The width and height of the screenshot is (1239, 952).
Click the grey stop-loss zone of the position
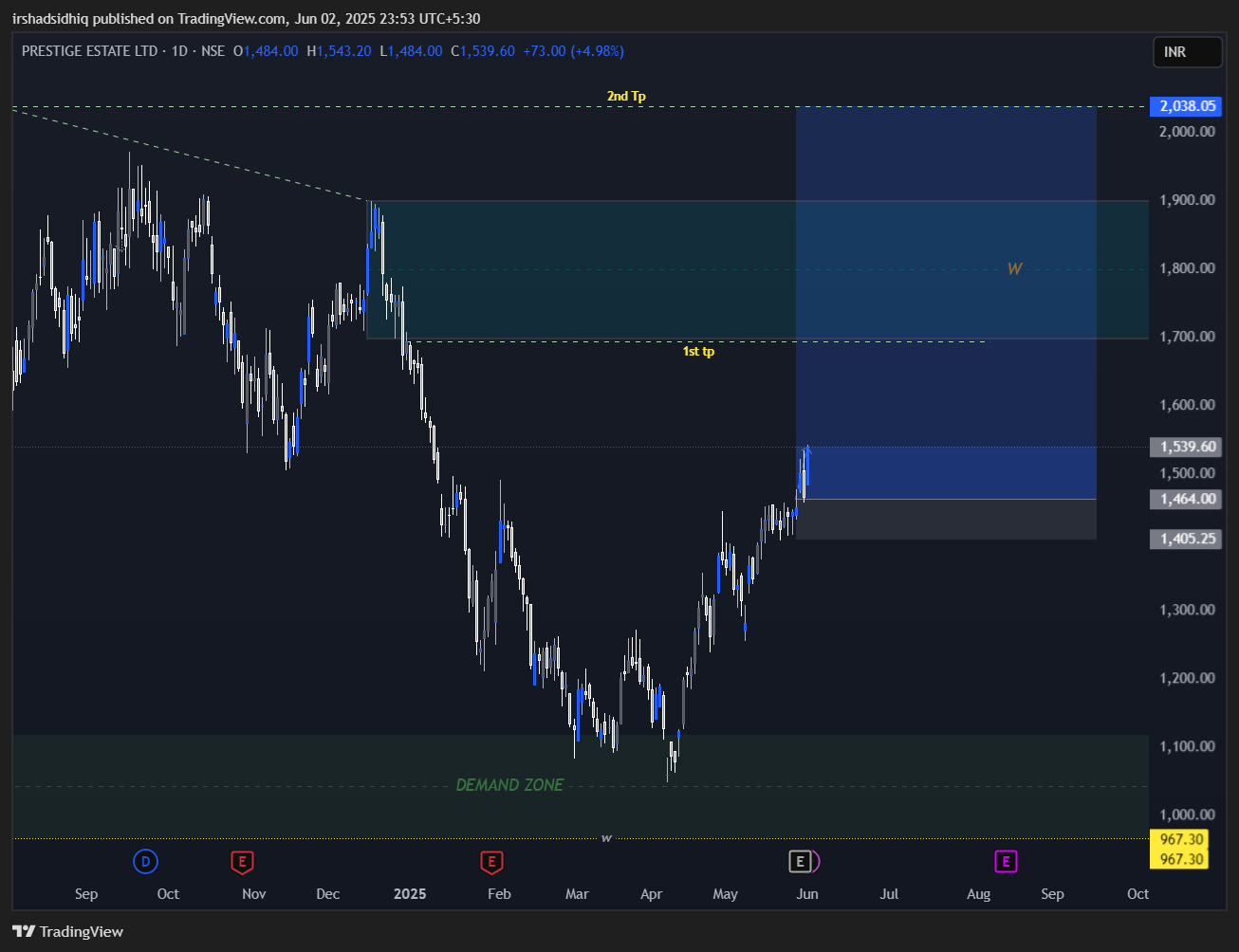[946, 520]
